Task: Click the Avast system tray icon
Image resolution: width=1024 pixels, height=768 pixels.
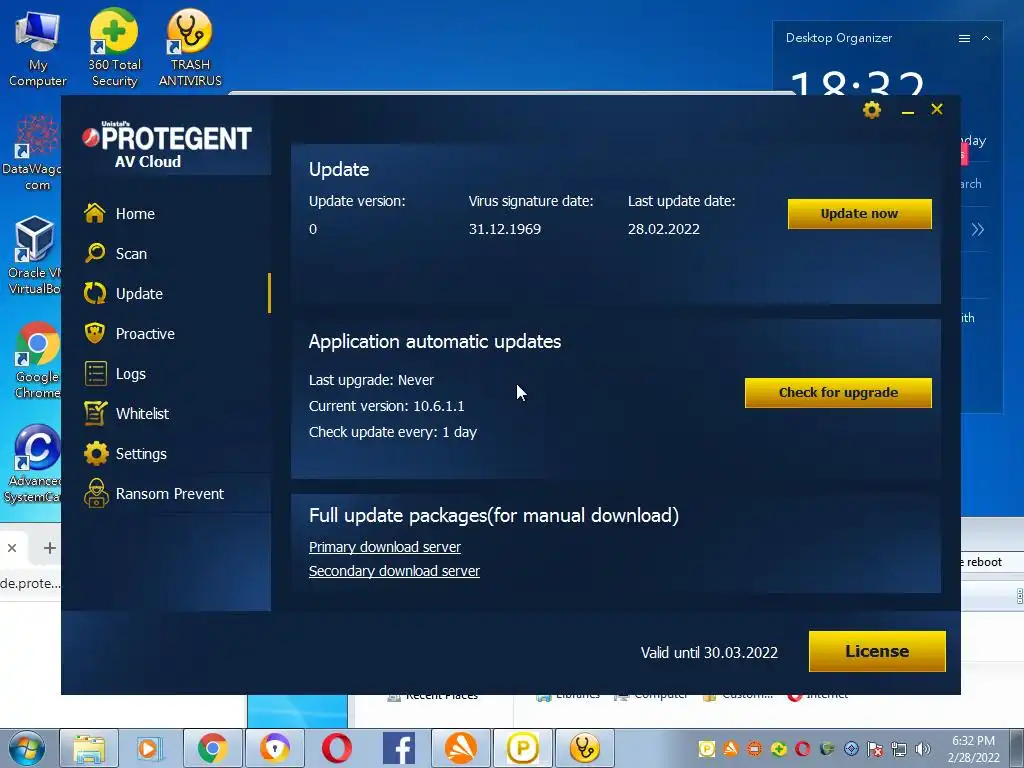Action: coord(730,748)
